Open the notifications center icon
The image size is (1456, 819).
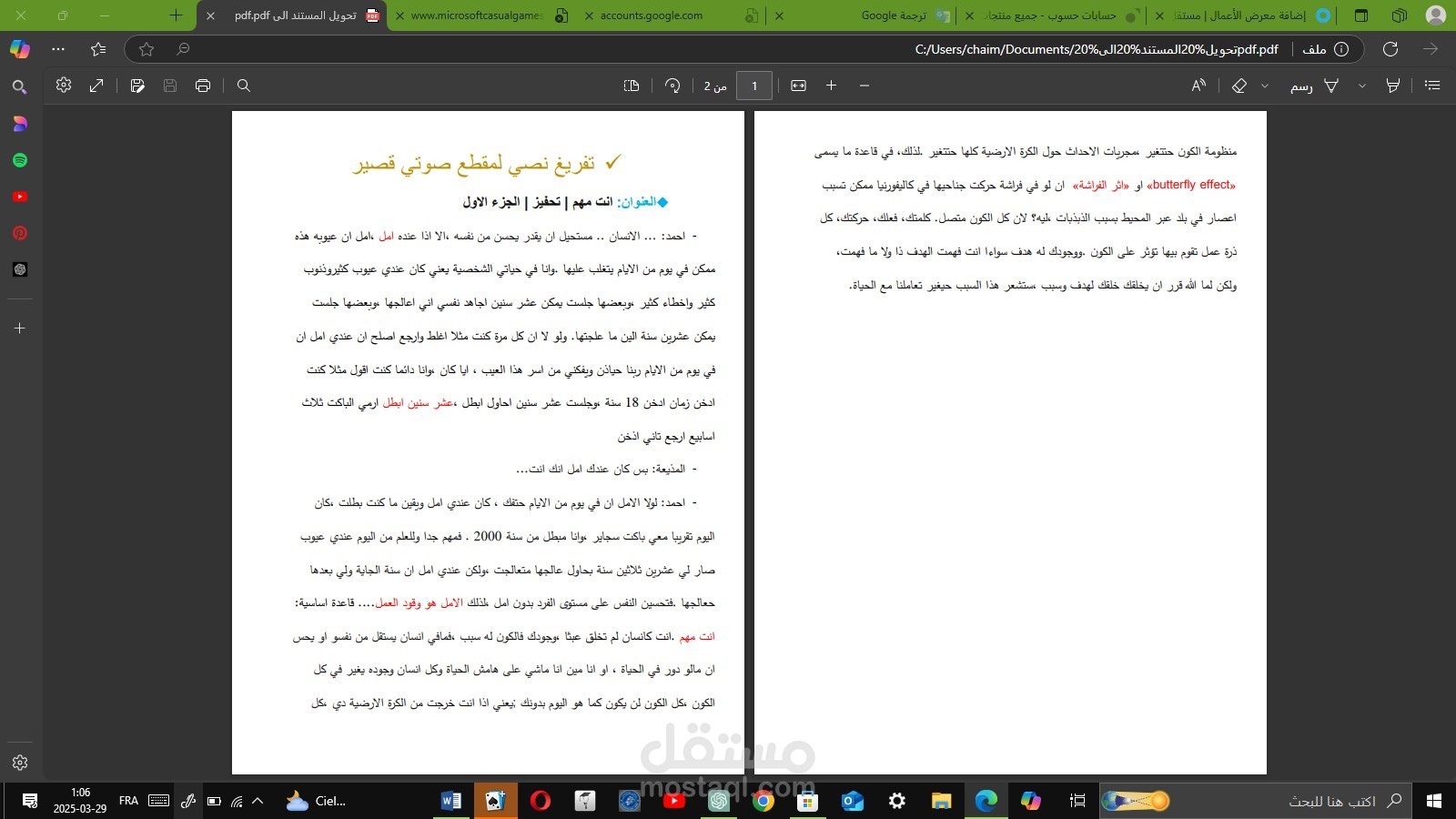coord(30,801)
